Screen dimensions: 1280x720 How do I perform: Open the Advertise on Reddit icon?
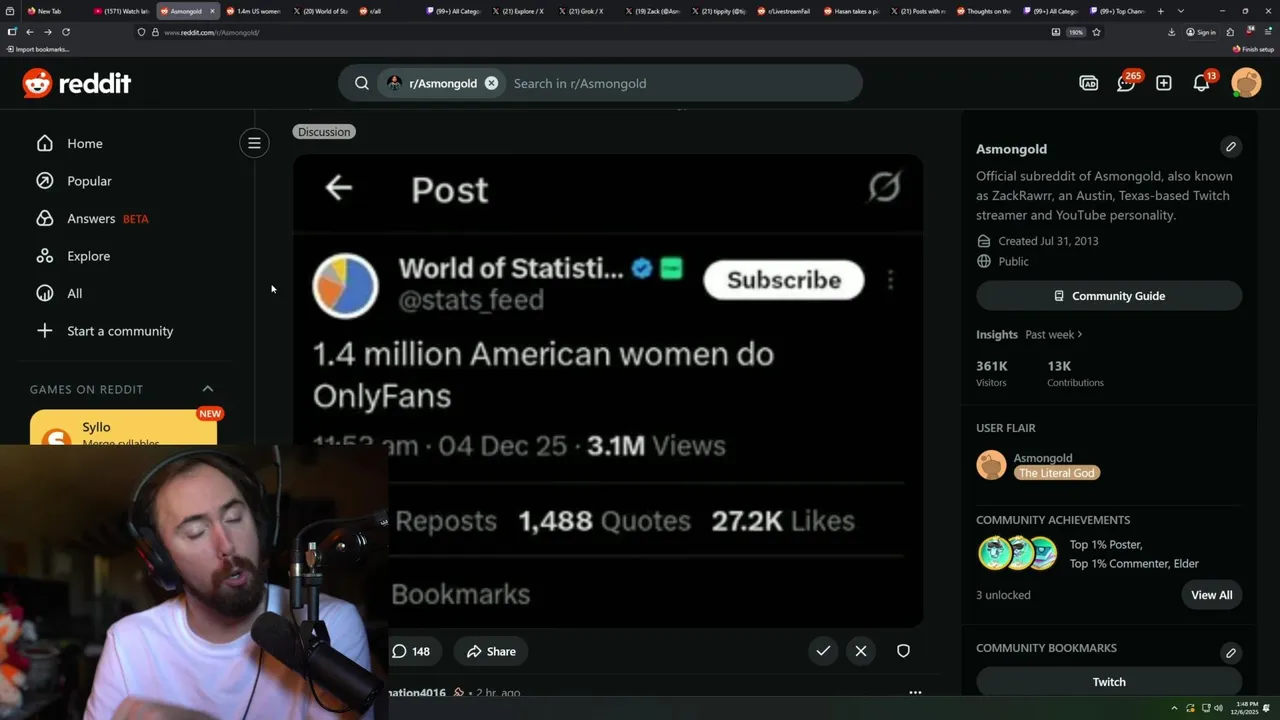click(1089, 83)
